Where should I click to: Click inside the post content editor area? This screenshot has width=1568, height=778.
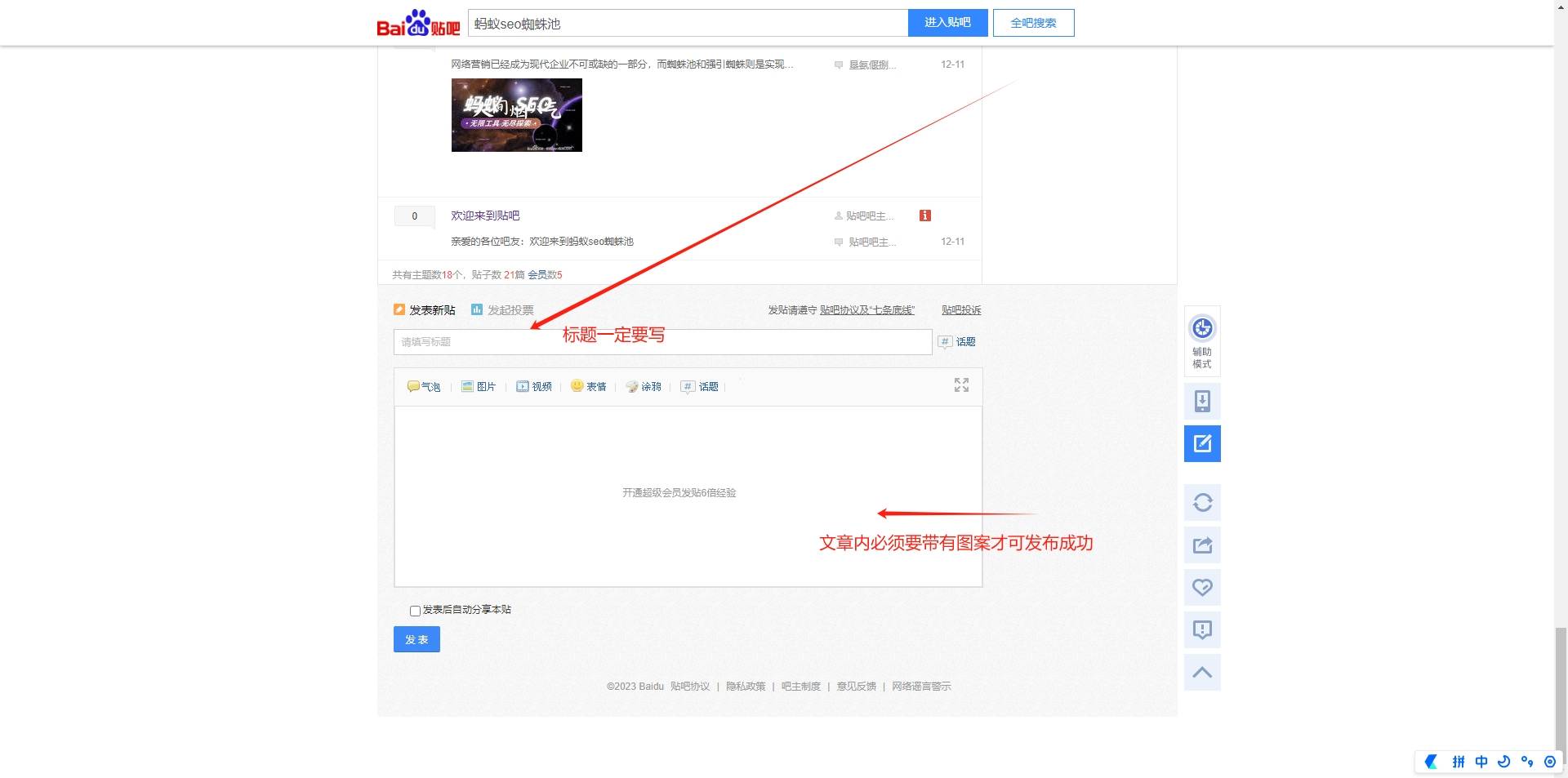click(x=688, y=496)
